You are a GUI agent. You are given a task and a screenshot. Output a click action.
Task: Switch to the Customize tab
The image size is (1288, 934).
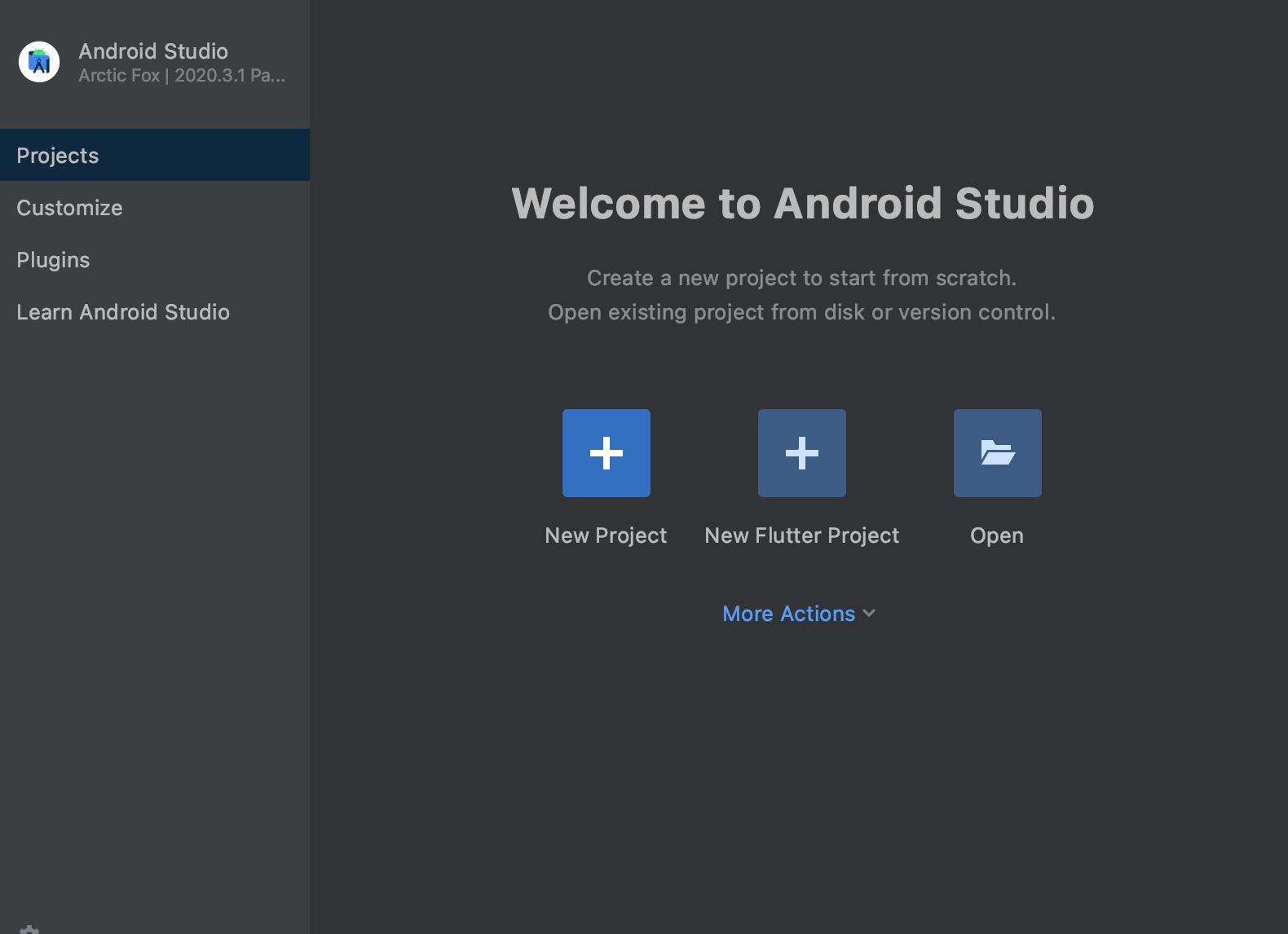point(155,207)
